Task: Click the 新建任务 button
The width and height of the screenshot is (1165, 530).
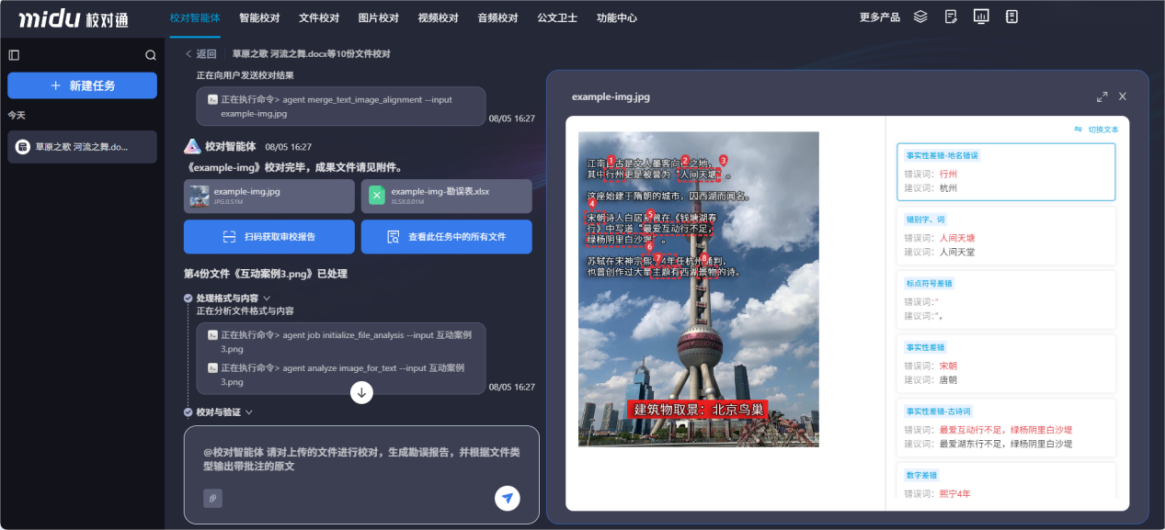Action: click(x=82, y=85)
